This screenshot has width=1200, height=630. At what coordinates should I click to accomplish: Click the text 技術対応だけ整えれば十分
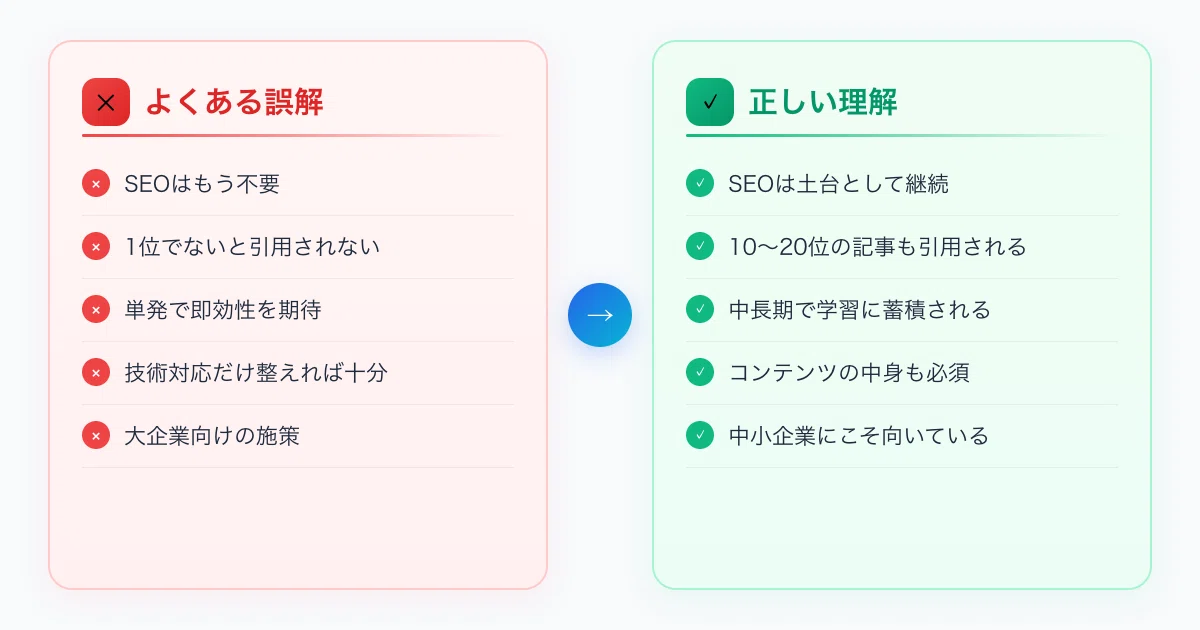(x=256, y=373)
